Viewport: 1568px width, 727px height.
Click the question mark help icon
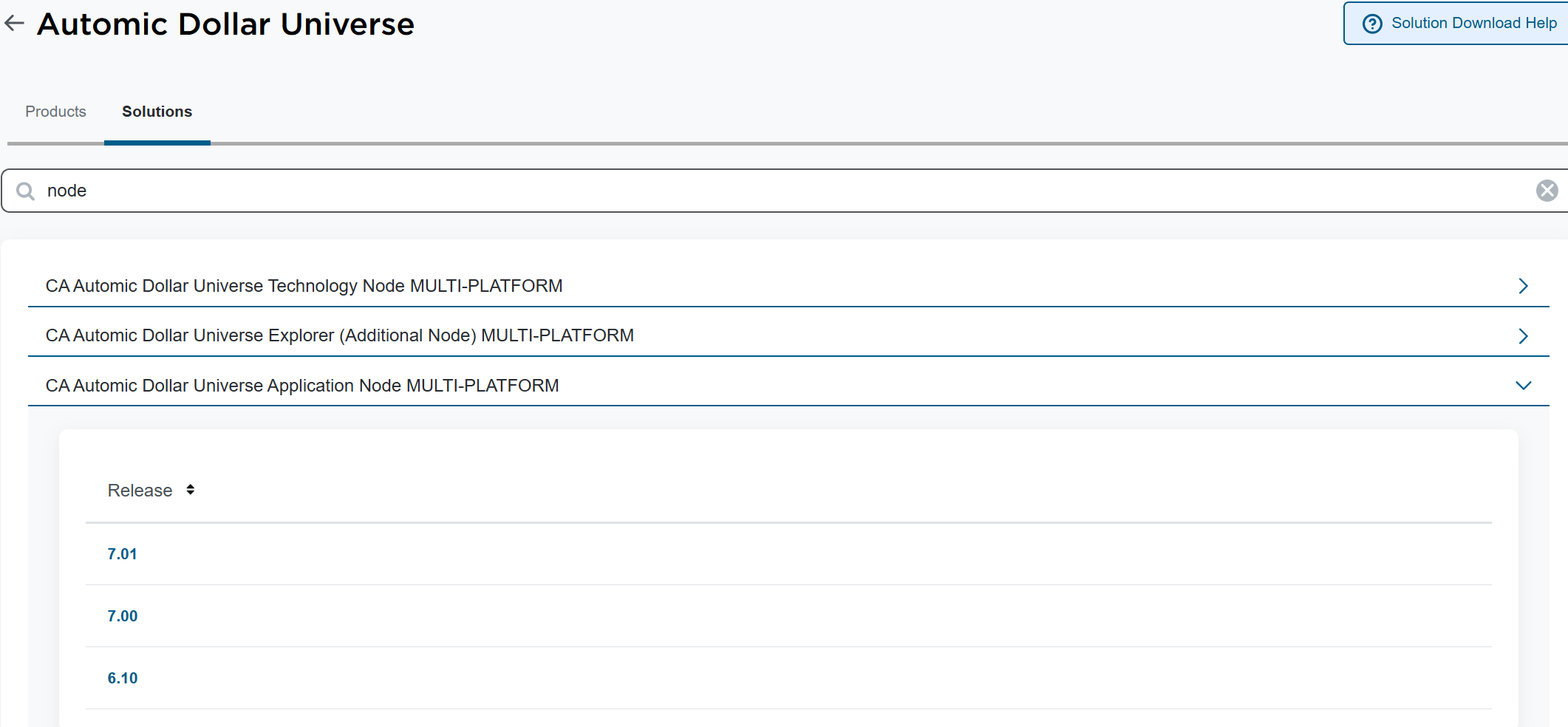pyautogui.click(x=1372, y=24)
